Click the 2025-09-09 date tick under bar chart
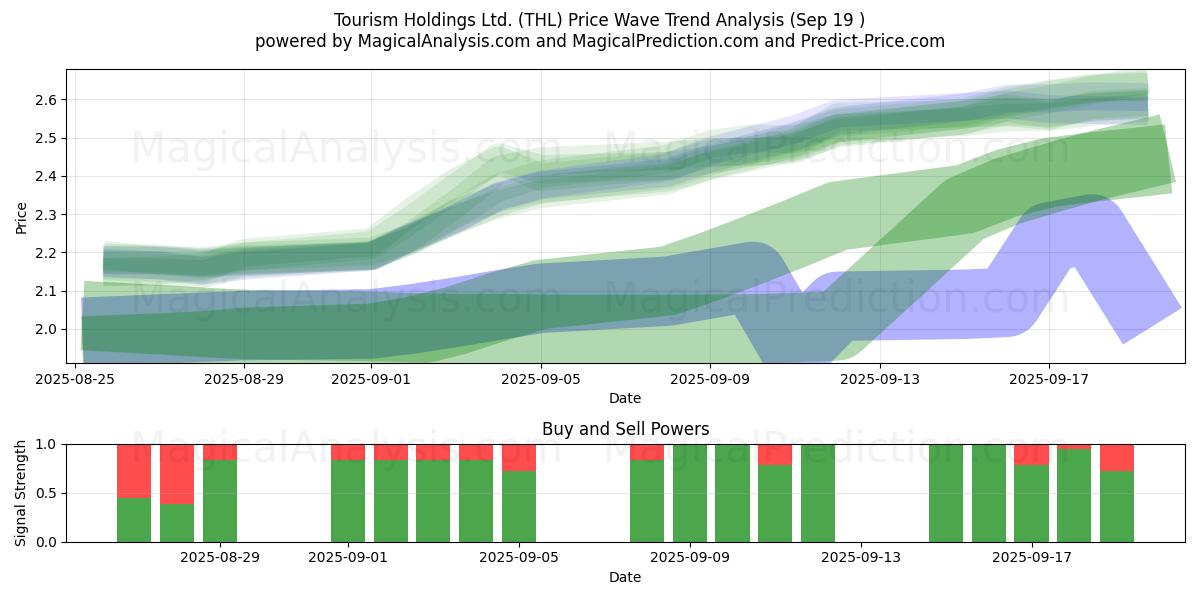 pos(690,558)
